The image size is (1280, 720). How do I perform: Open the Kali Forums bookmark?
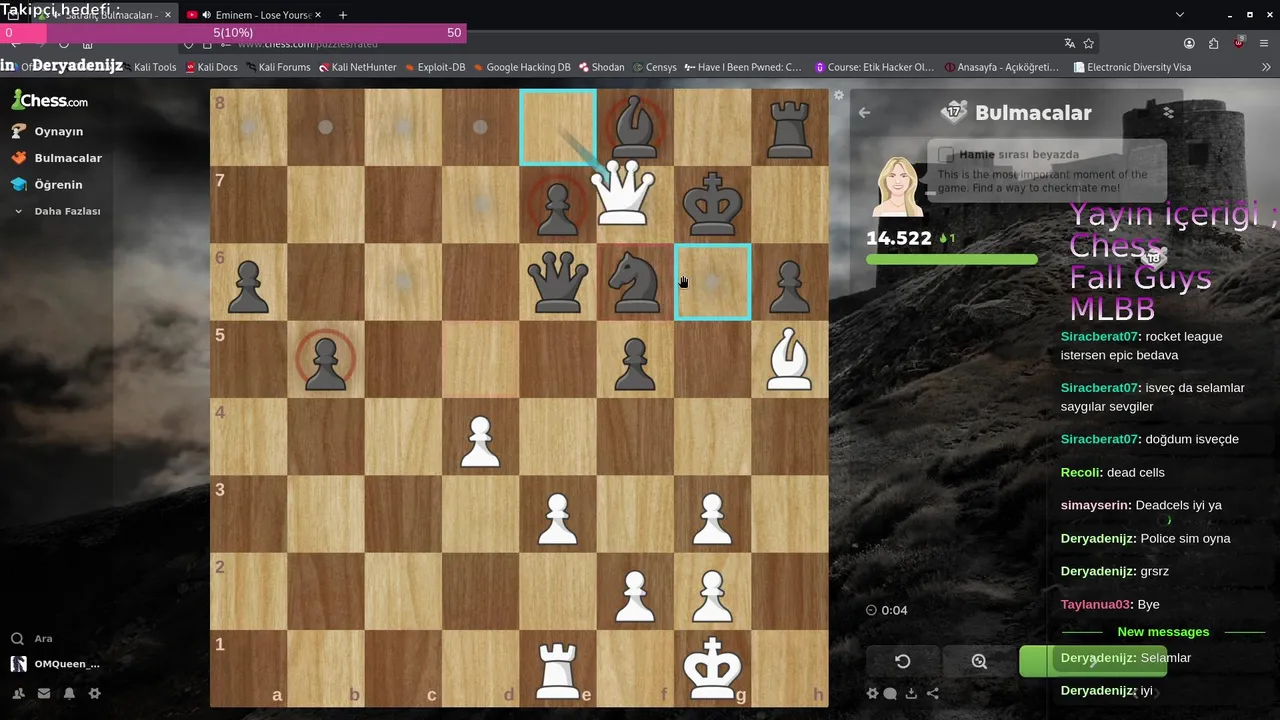click(x=278, y=67)
